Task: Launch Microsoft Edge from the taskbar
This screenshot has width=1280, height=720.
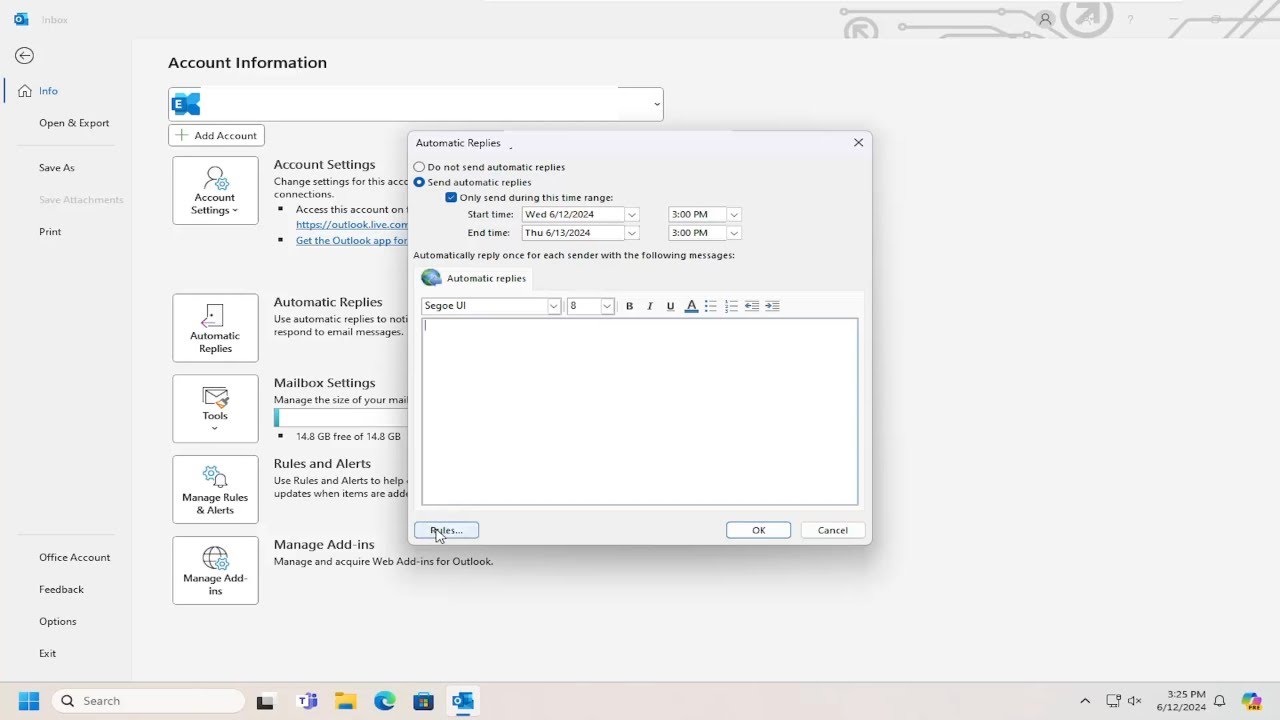Action: coord(385,701)
